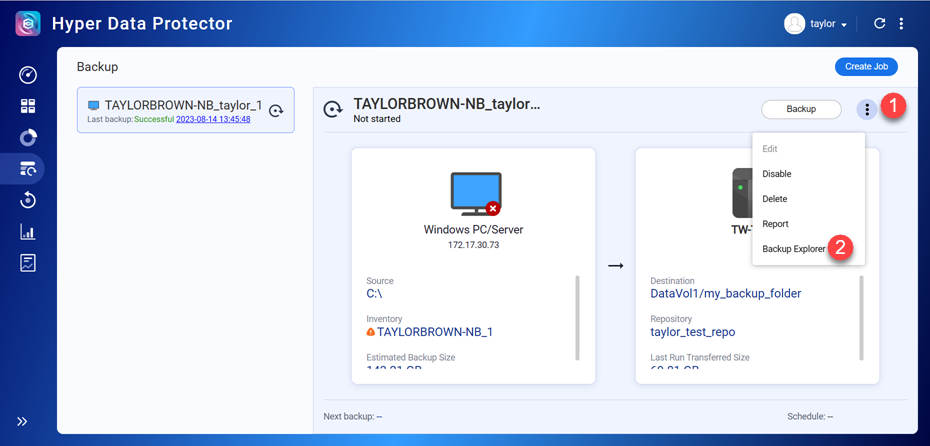Click the Hyper Data Protector logo icon
Image resolution: width=930 pixels, height=446 pixels.
(x=28, y=24)
